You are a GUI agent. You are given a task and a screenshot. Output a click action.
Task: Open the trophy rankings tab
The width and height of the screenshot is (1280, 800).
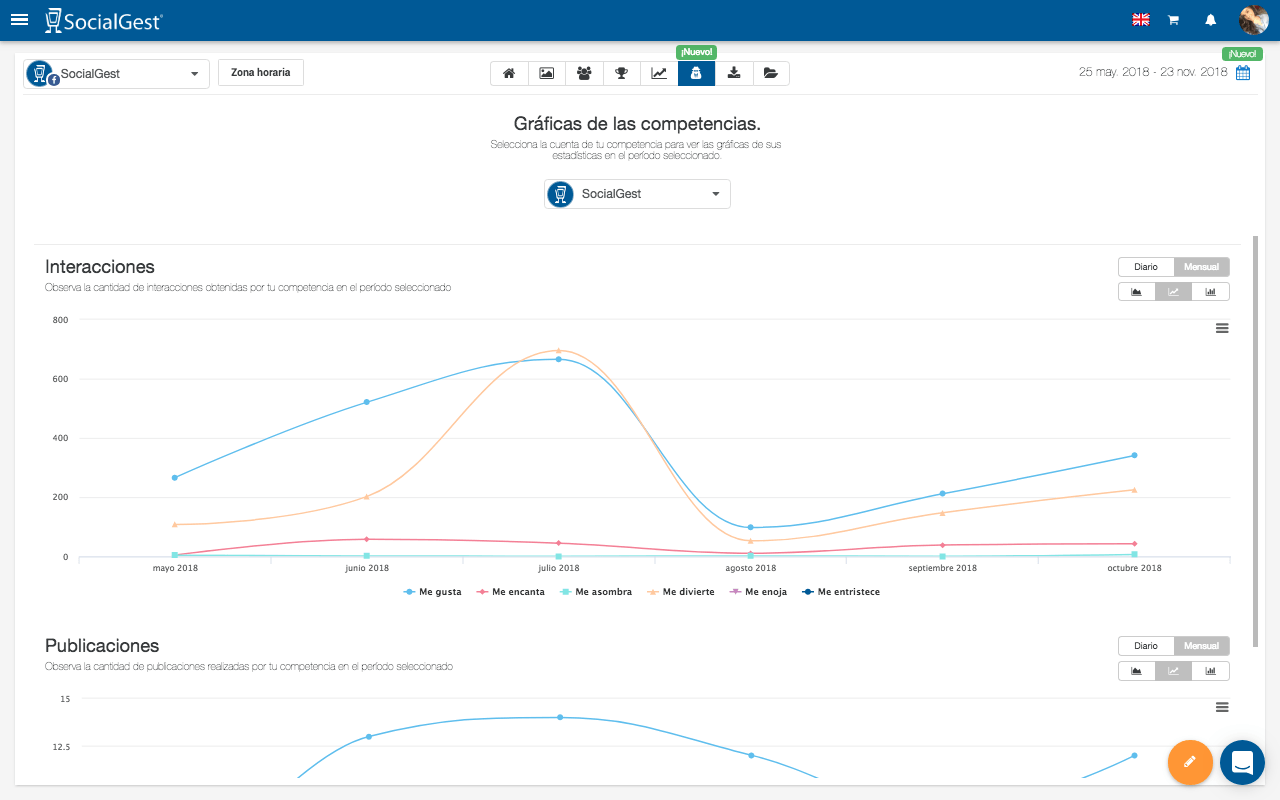point(622,73)
